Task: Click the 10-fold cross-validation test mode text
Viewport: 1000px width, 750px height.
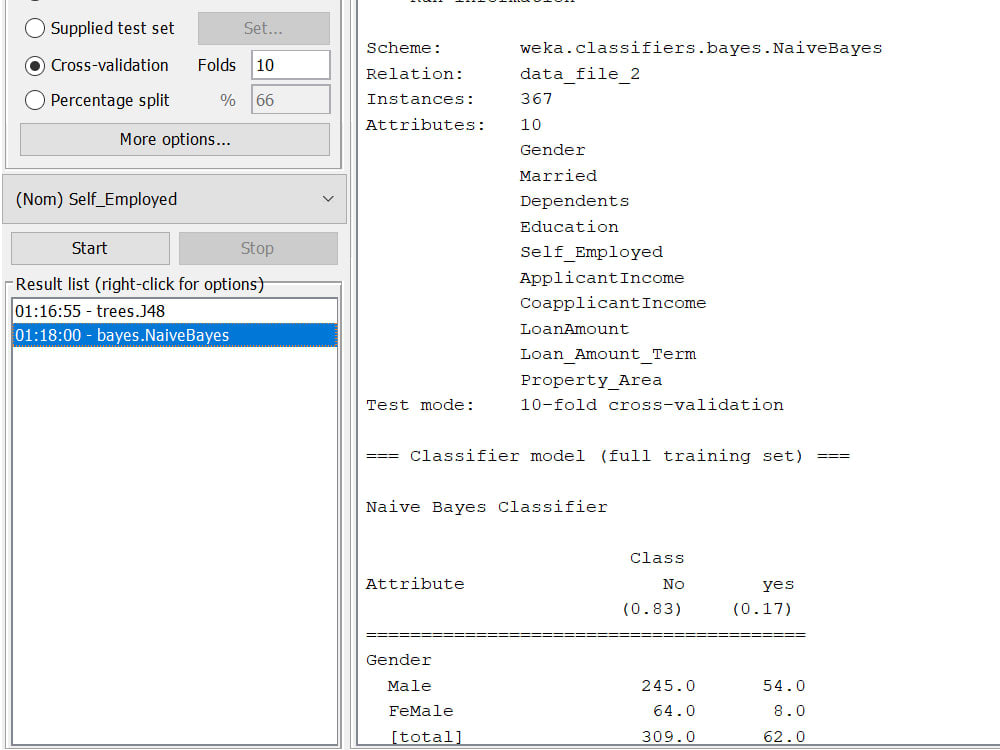Action: [x=652, y=405]
